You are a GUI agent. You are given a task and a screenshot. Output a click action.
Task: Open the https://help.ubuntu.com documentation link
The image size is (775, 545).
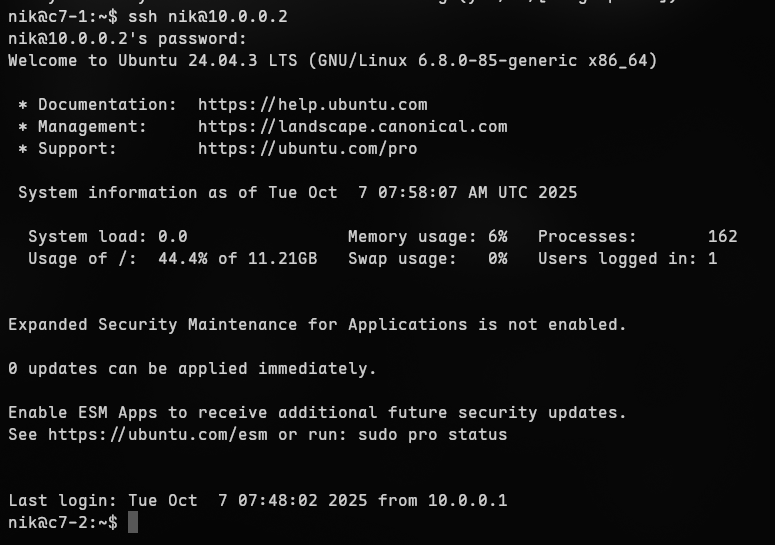click(312, 105)
